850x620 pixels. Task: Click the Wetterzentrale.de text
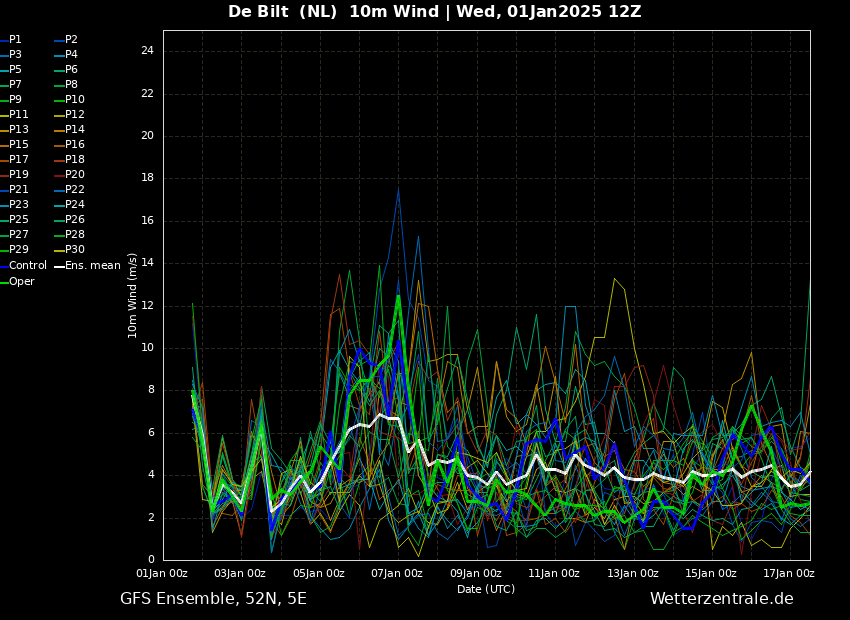pyautogui.click(x=721, y=599)
